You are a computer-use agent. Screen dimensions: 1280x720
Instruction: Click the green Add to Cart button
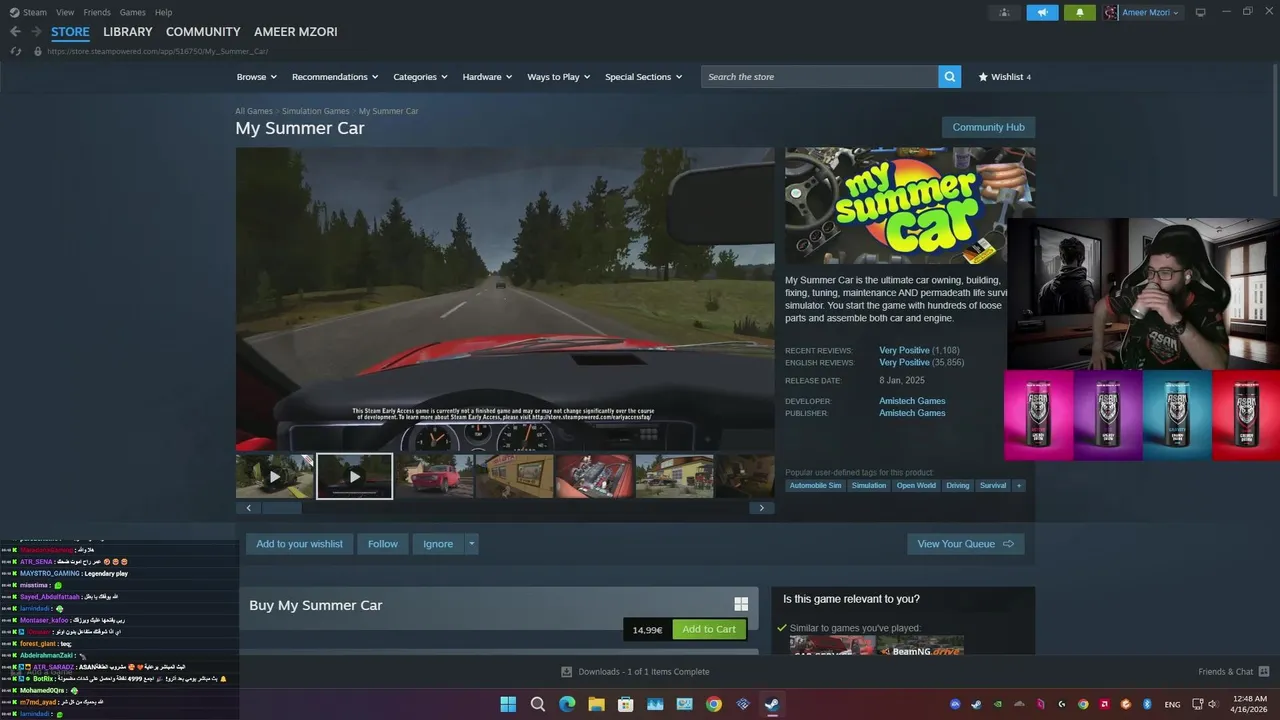(709, 629)
